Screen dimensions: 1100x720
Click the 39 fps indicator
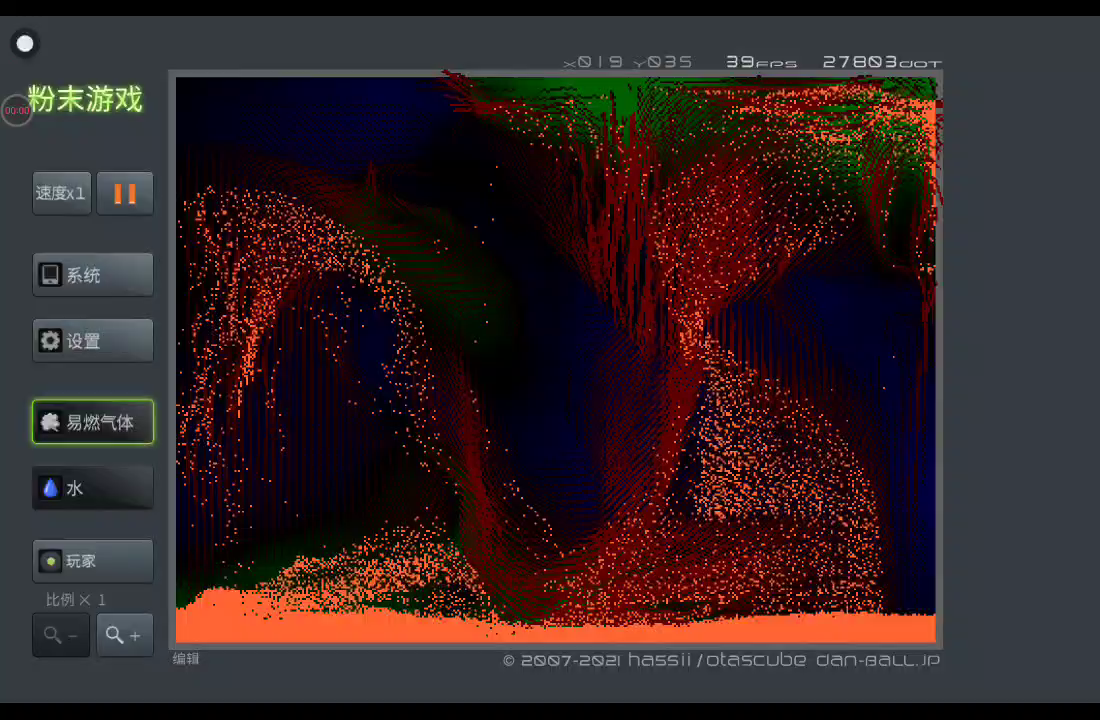coord(760,62)
